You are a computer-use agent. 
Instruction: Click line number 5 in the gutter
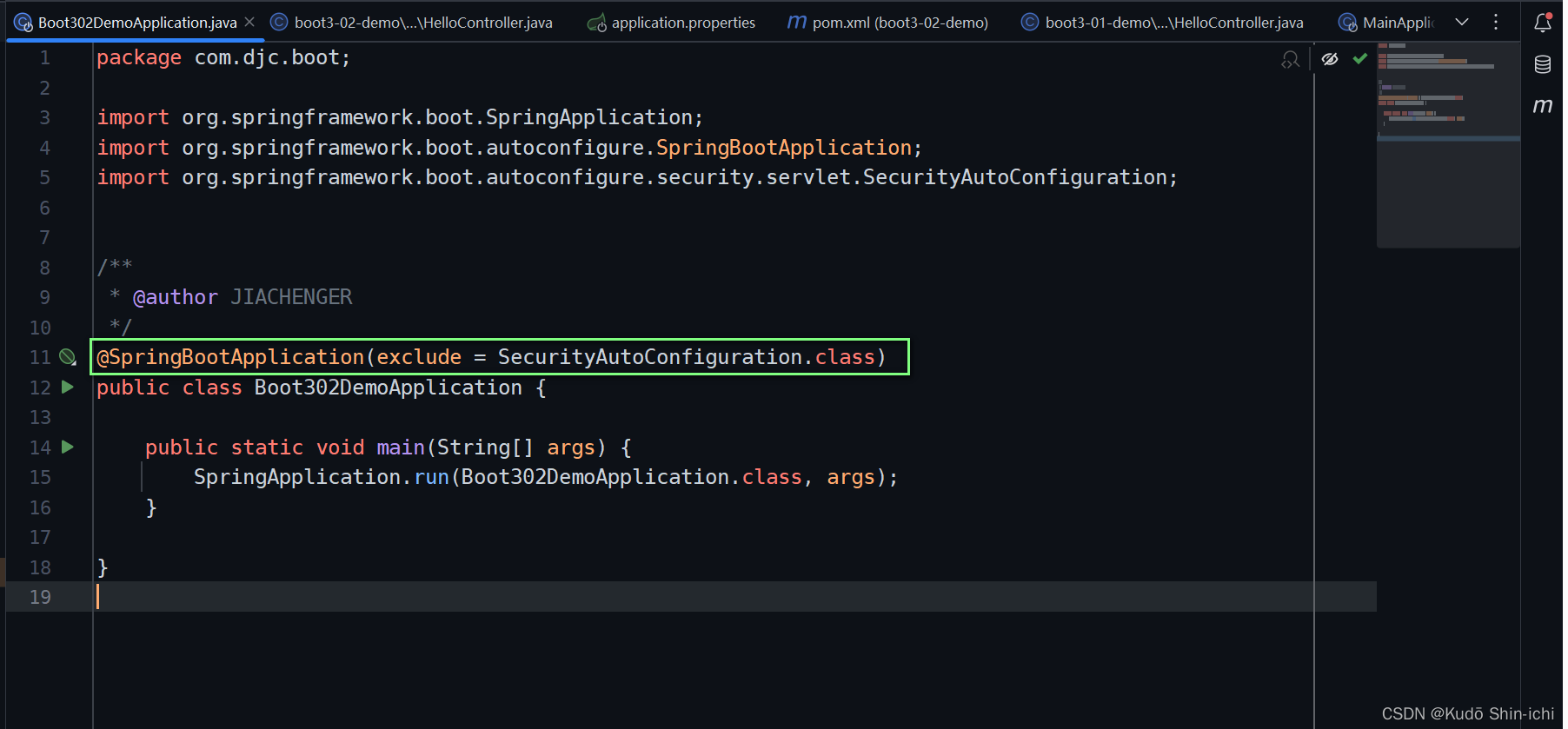pos(44,177)
